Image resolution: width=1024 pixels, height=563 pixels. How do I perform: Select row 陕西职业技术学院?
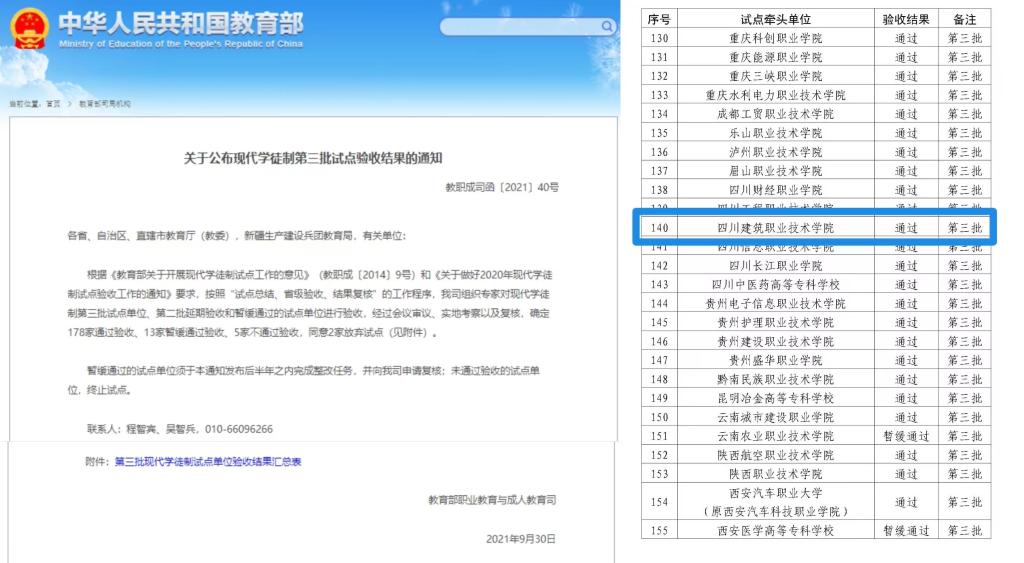[x=816, y=474]
